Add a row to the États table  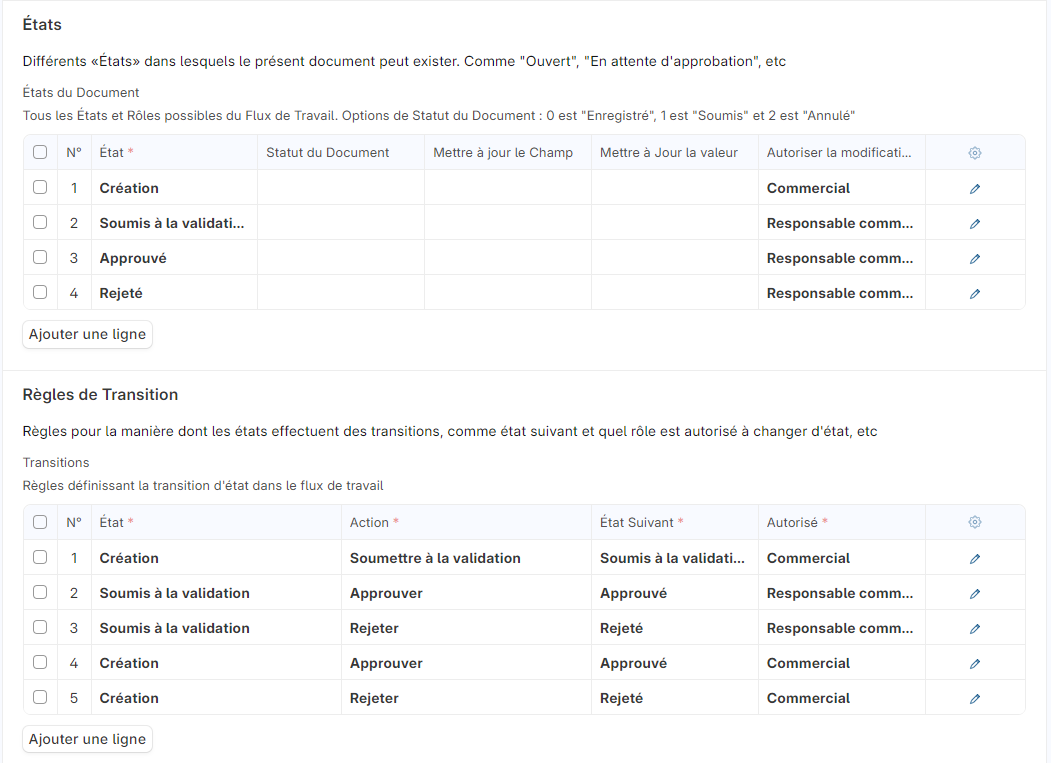pos(87,334)
